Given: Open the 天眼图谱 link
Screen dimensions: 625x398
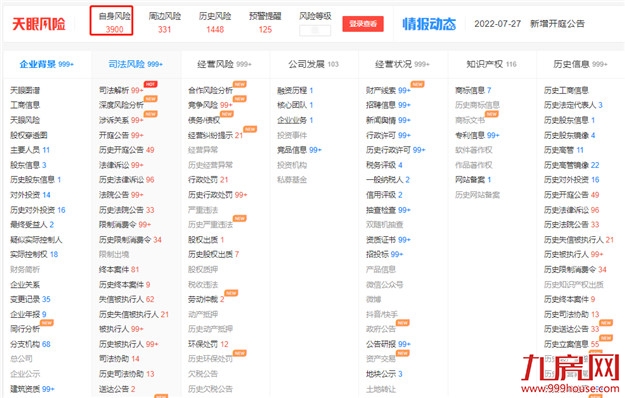Looking at the screenshot, I should click(x=25, y=90).
